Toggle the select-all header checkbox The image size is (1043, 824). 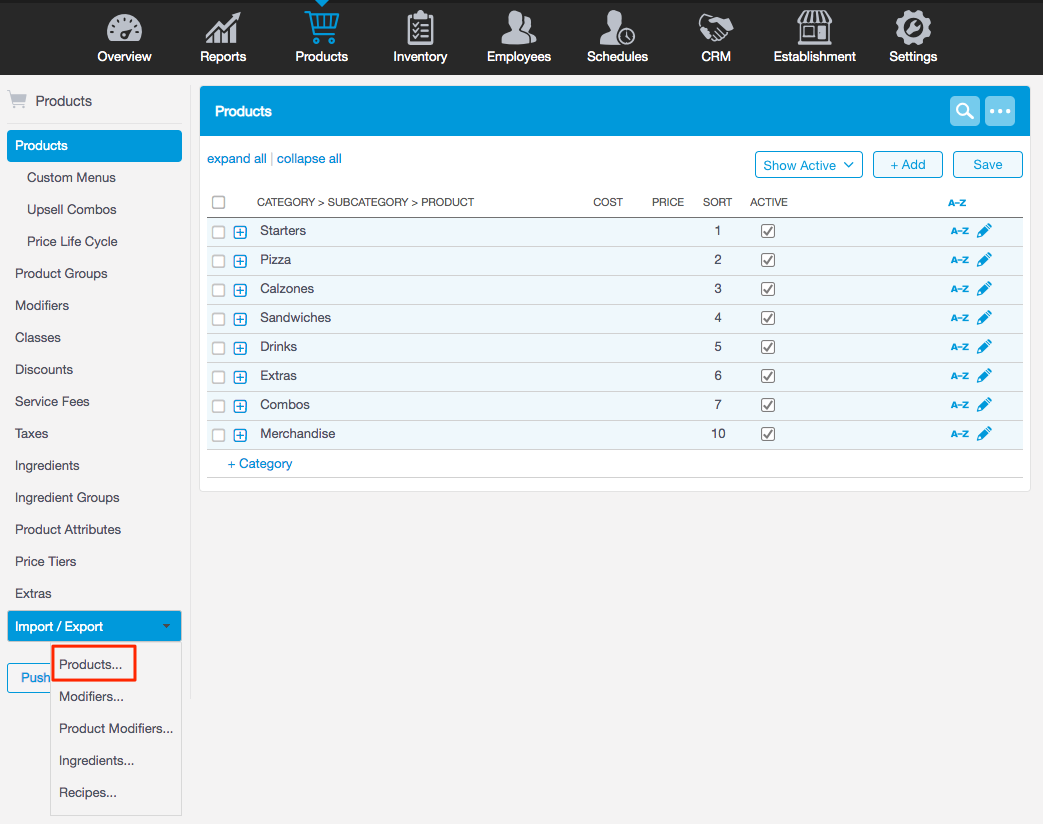pos(219,203)
